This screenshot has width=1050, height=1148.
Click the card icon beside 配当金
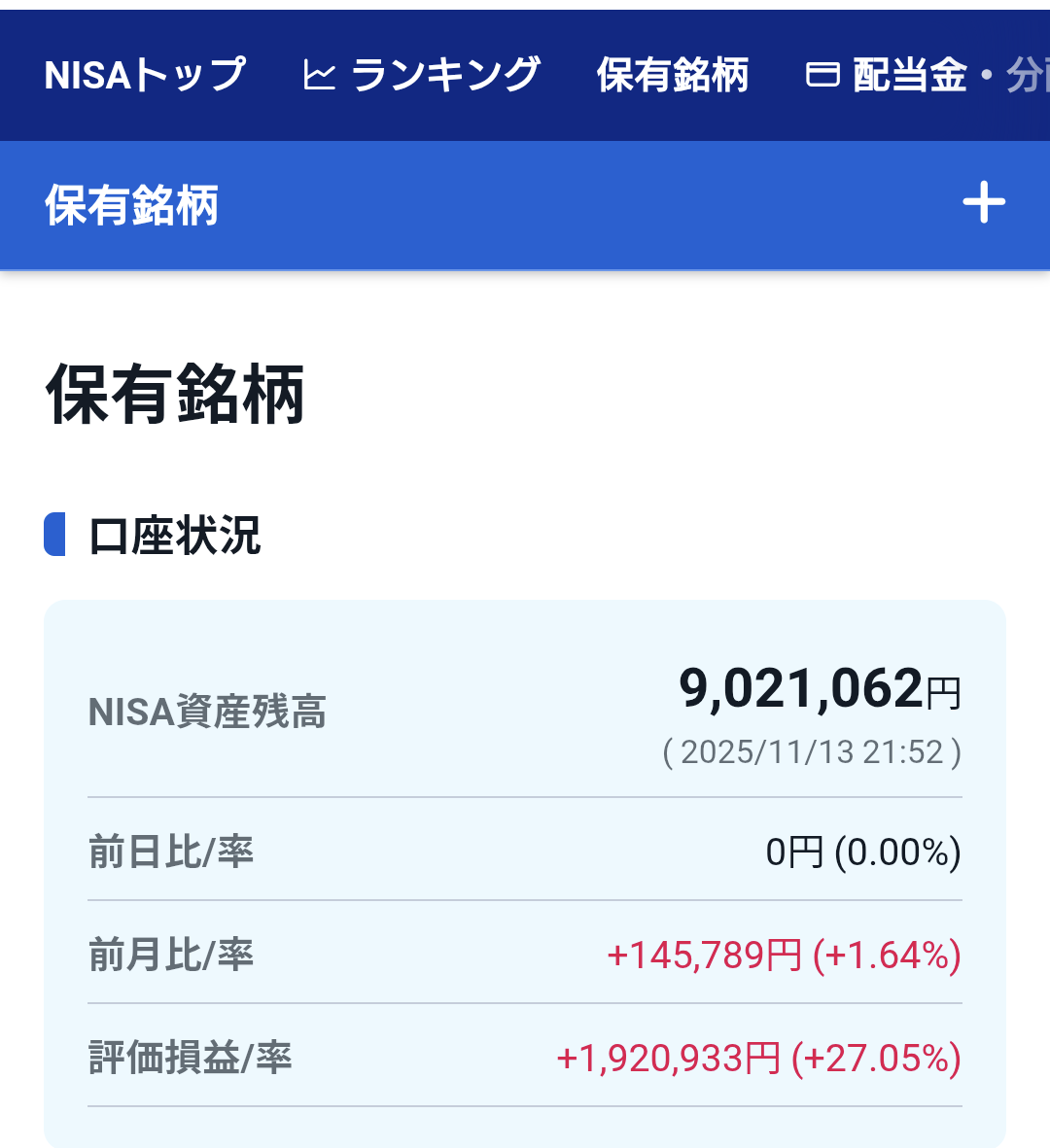(822, 75)
